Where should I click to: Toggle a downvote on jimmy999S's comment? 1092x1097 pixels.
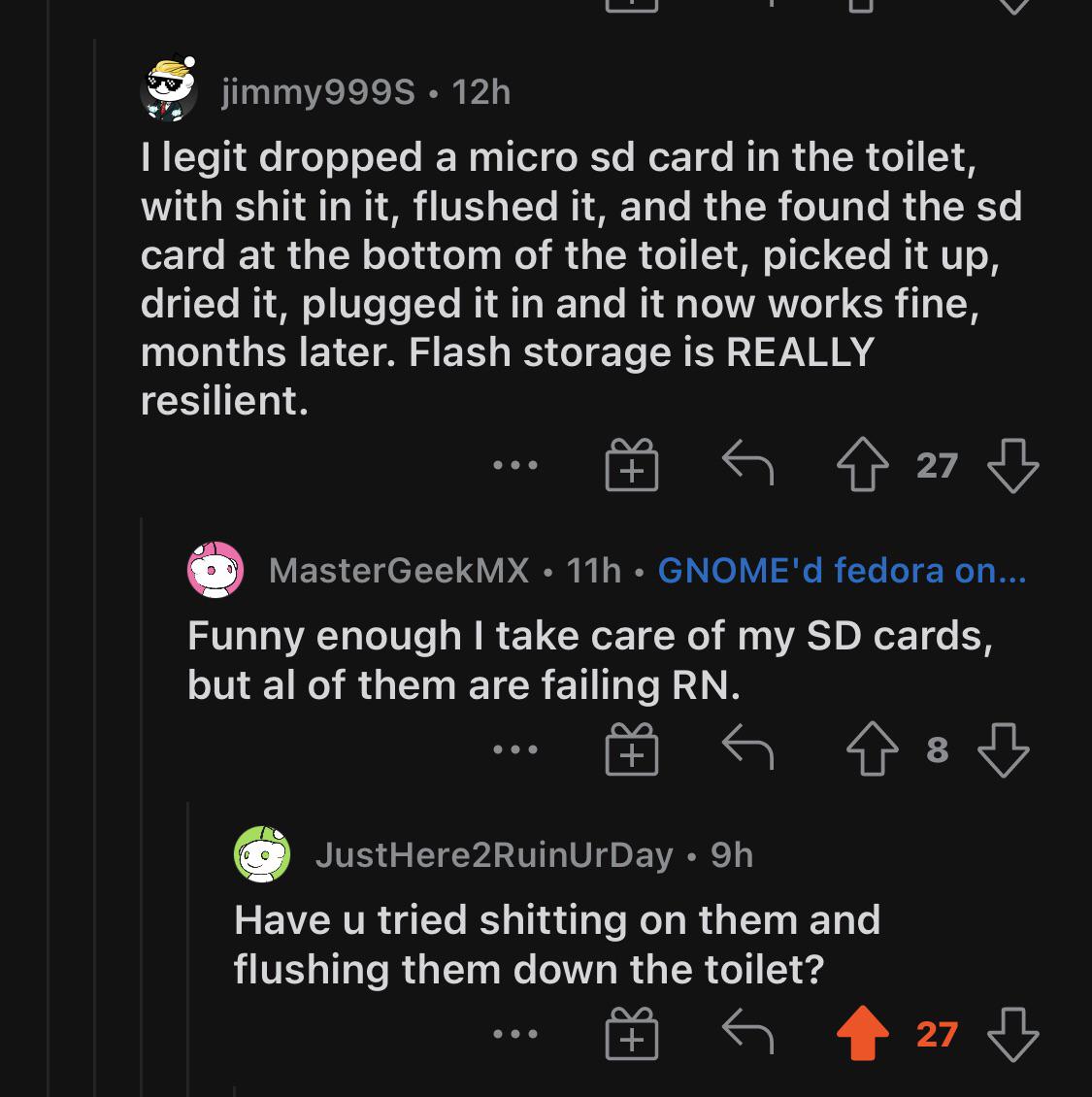pos(1015,467)
